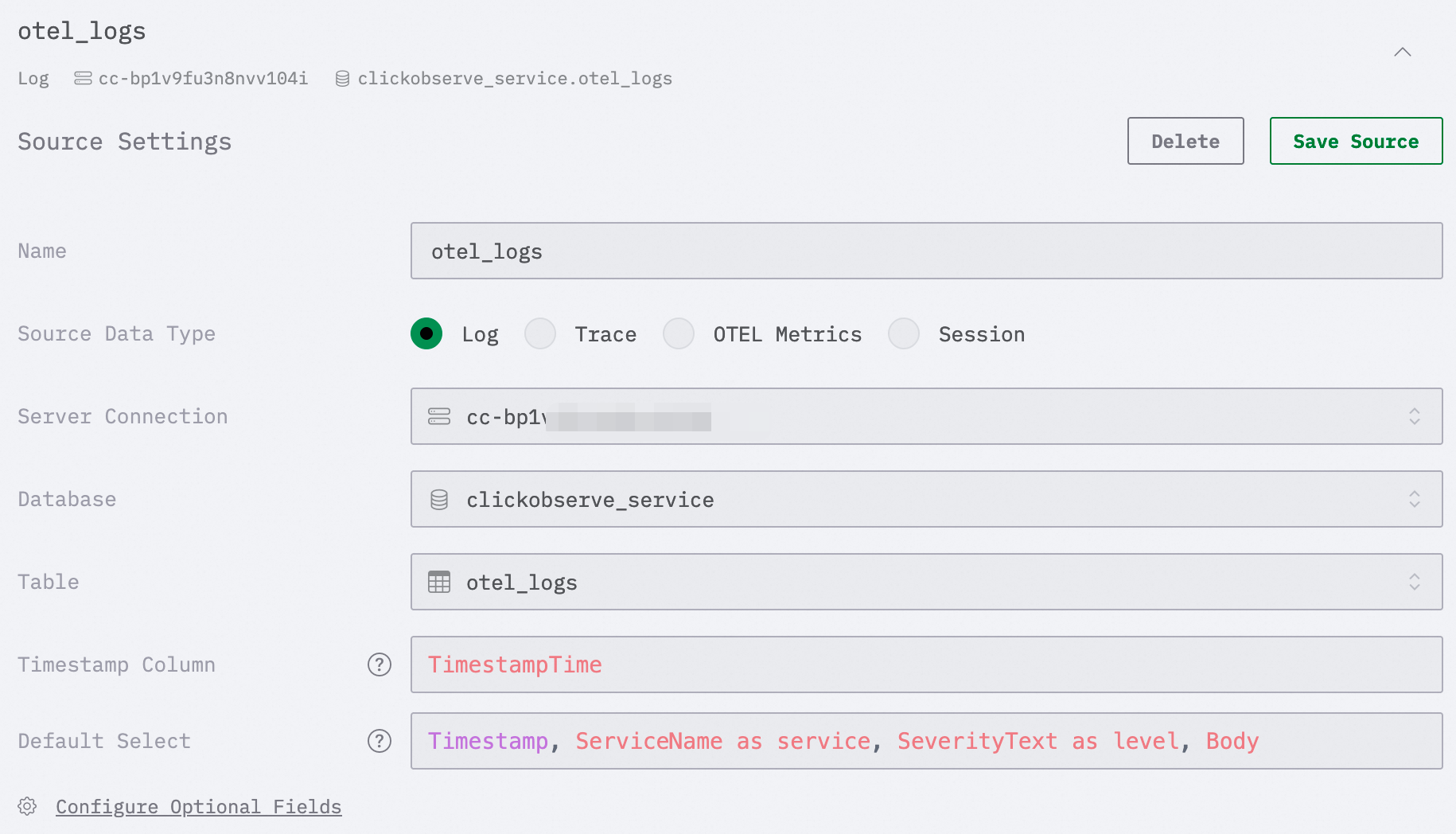The image size is (1456, 834).
Task: Click the Default Select help icon
Action: tap(380, 741)
